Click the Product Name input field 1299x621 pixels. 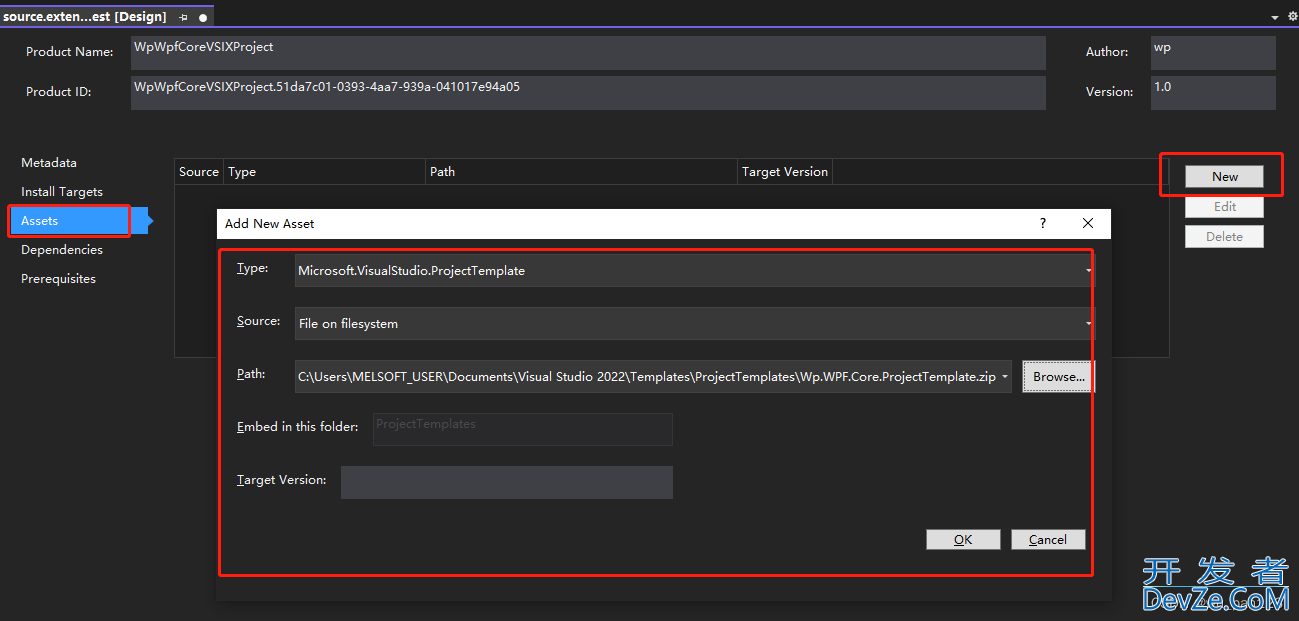click(x=588, y=53)
